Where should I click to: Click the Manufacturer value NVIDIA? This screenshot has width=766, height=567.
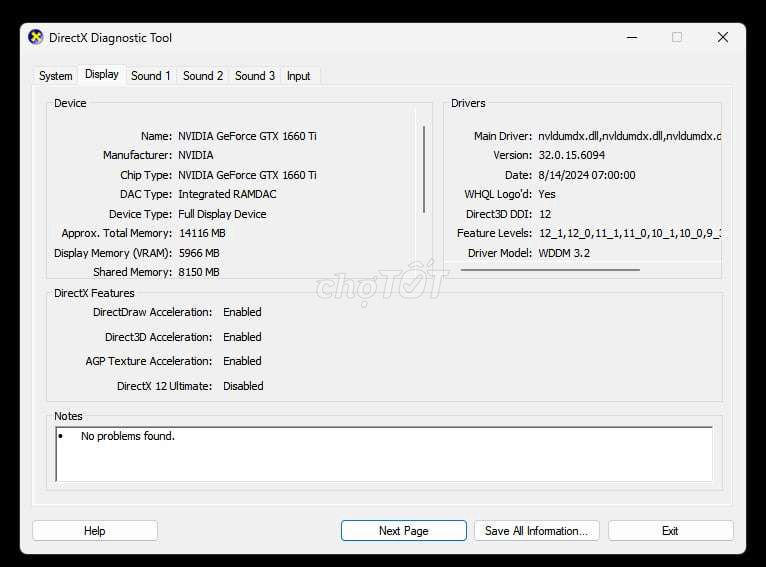[195, 155]
